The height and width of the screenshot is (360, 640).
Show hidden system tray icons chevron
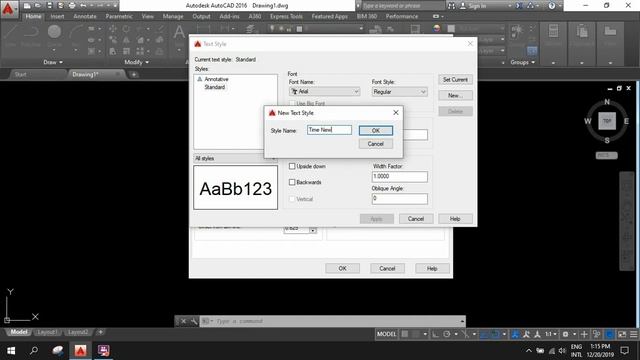(529, 351)
